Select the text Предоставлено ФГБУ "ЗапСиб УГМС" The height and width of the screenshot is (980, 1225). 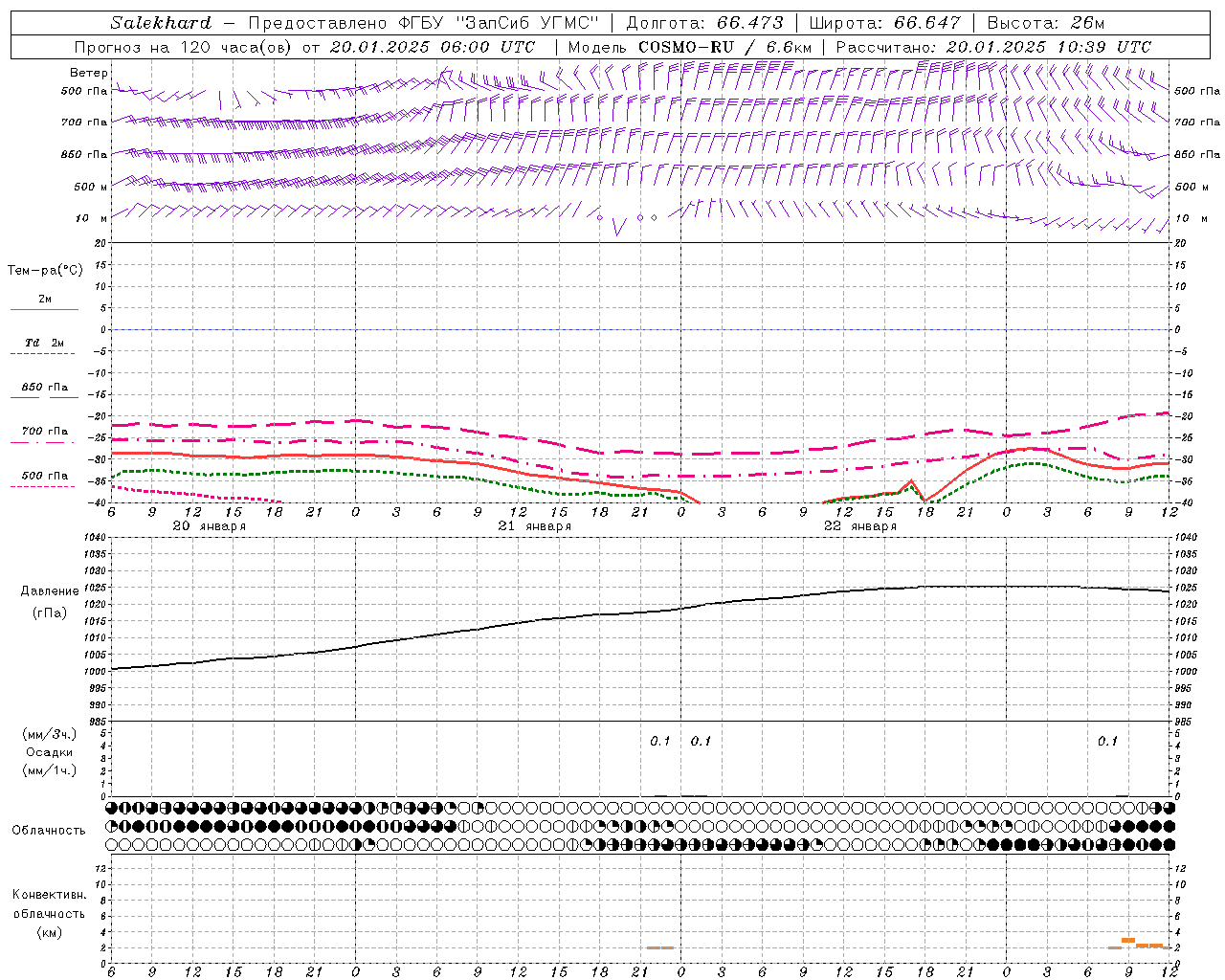pos(422,23)
